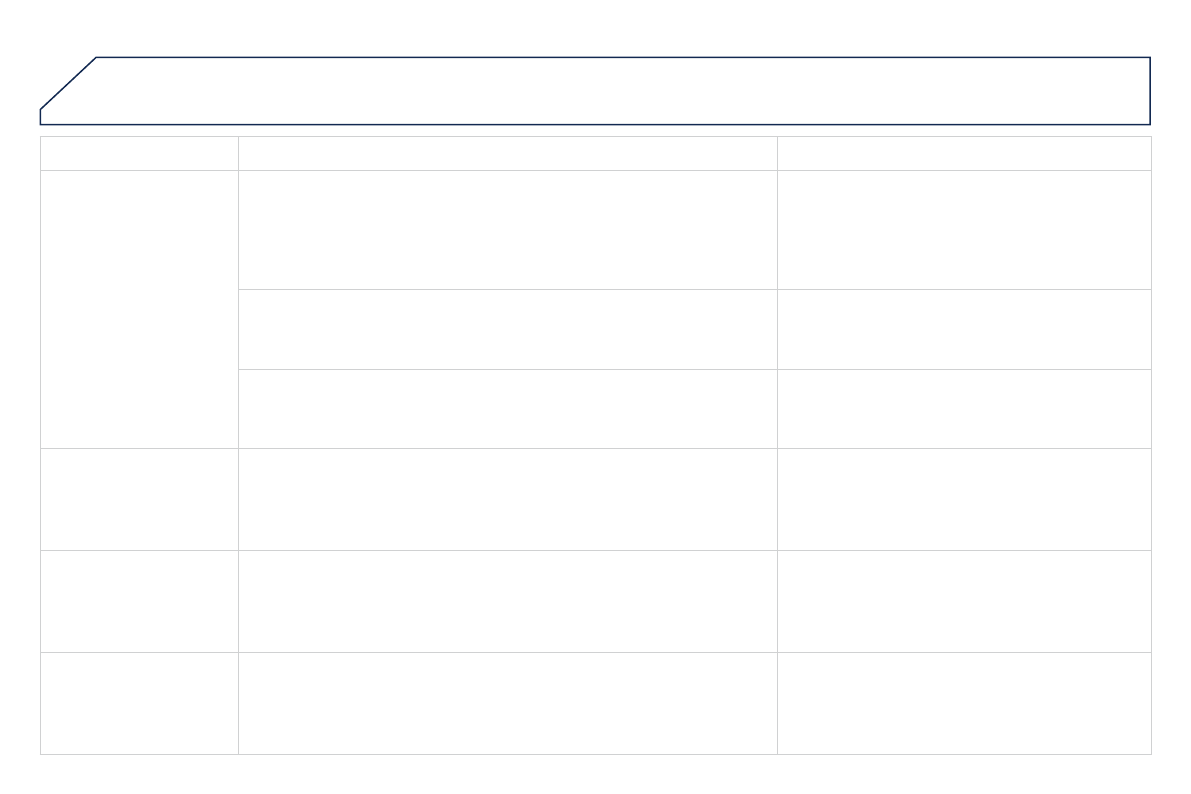Select the wide middle column's header cell

tap(507, 153)
